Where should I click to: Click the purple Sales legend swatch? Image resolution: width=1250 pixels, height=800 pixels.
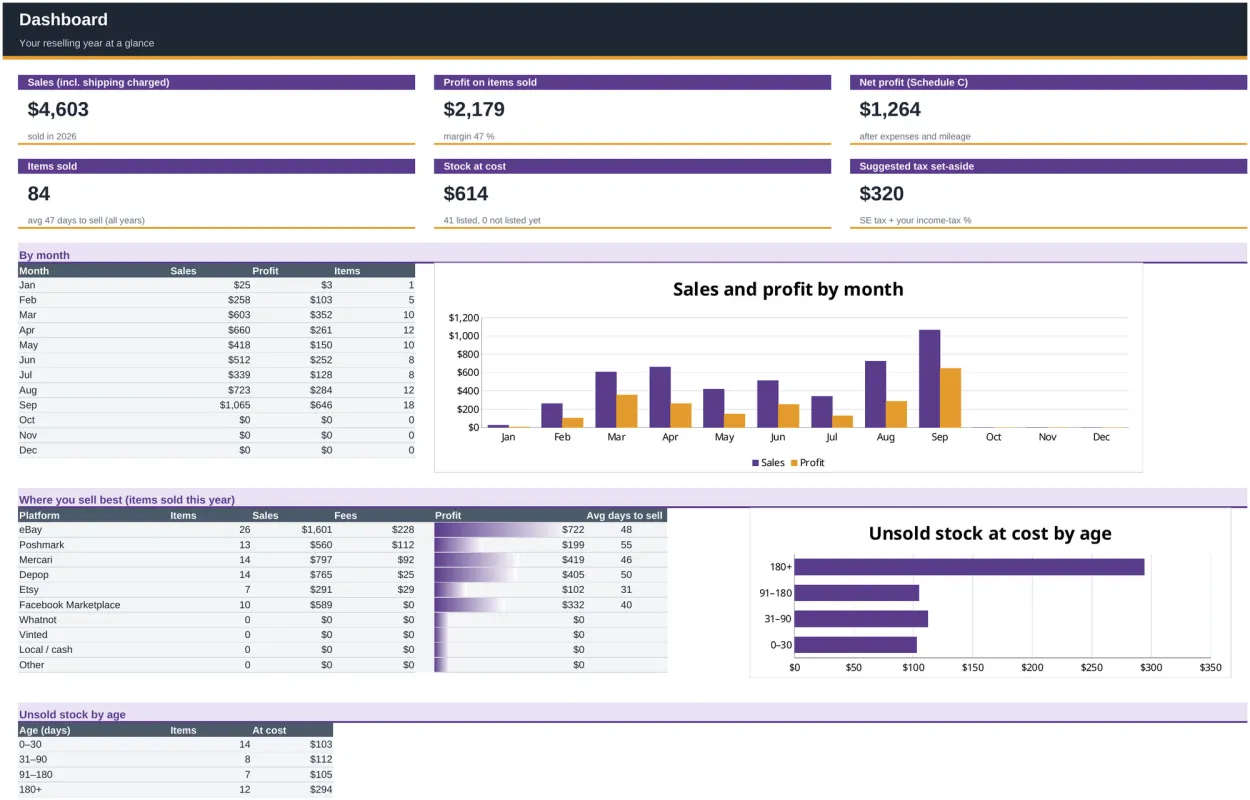tap(755, 463)
